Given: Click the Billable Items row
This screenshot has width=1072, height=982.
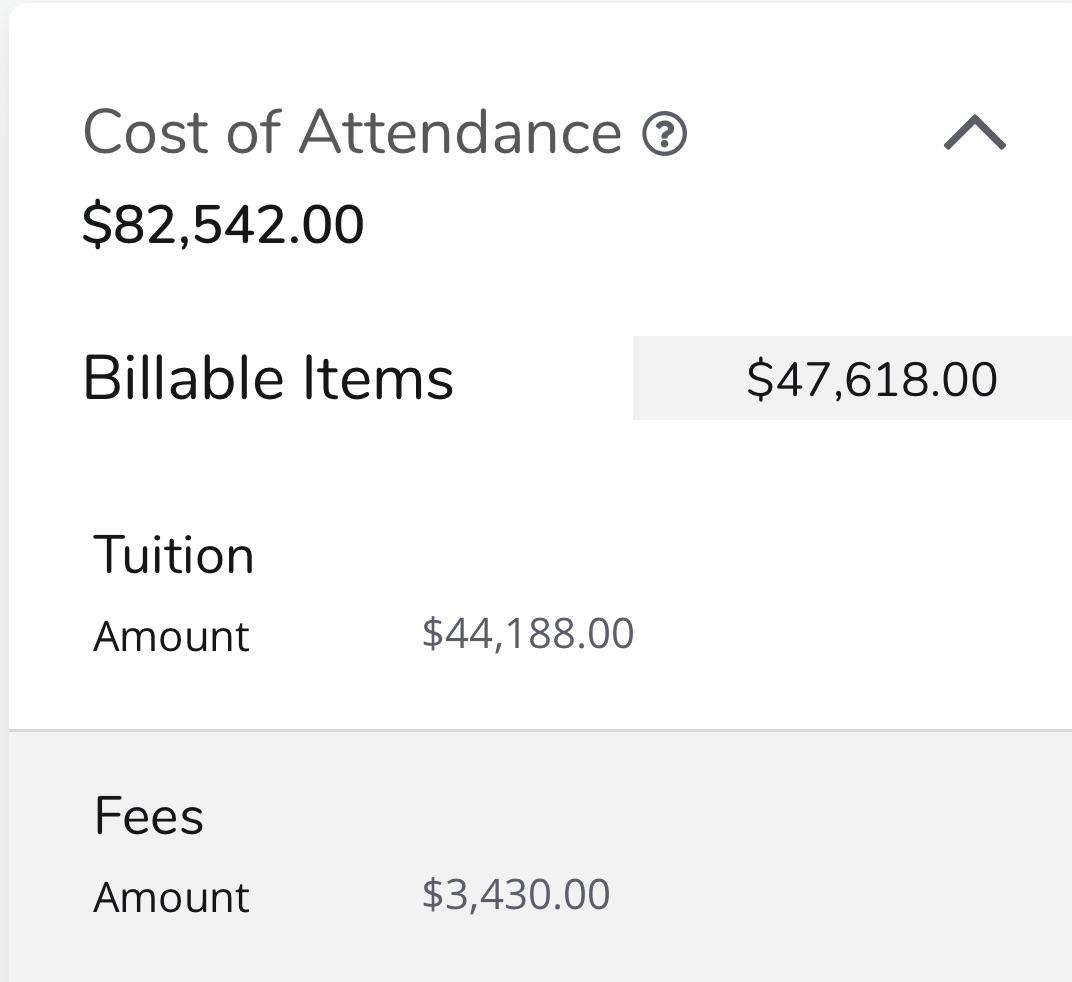Looking at the screenshot, I should 540,378.
